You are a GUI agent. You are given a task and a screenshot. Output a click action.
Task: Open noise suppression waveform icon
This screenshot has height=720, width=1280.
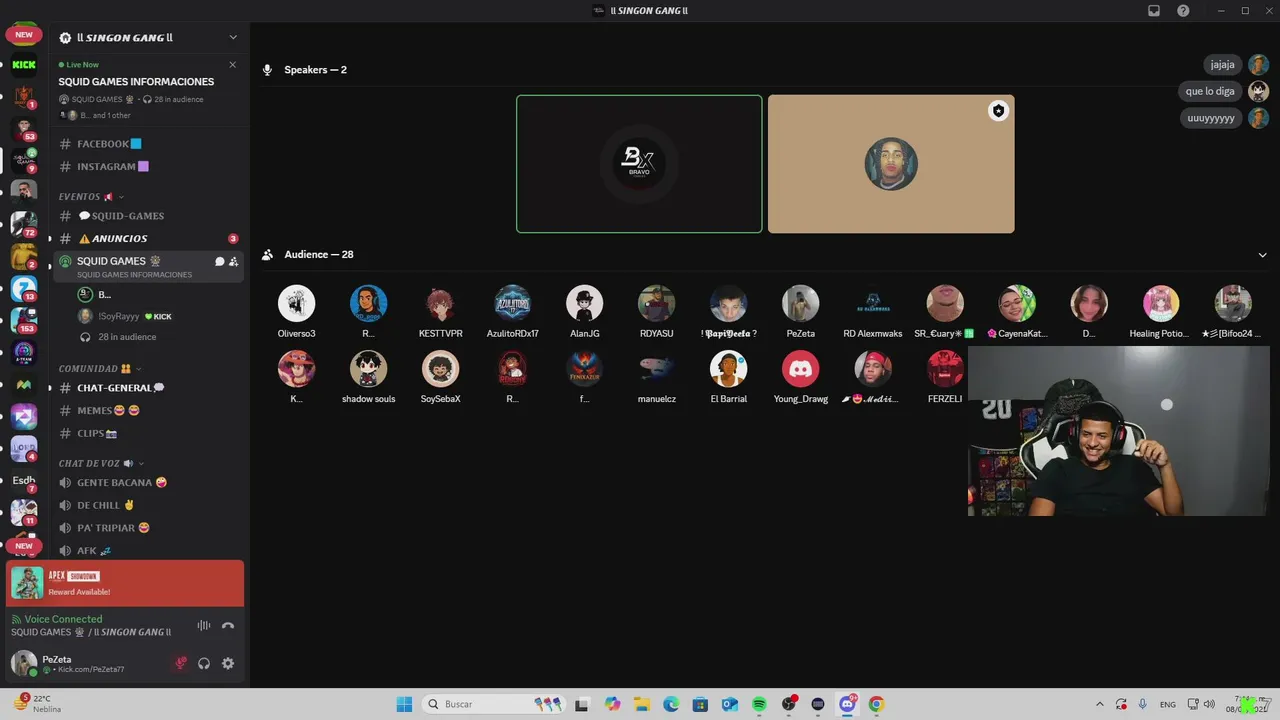[204, 626]
